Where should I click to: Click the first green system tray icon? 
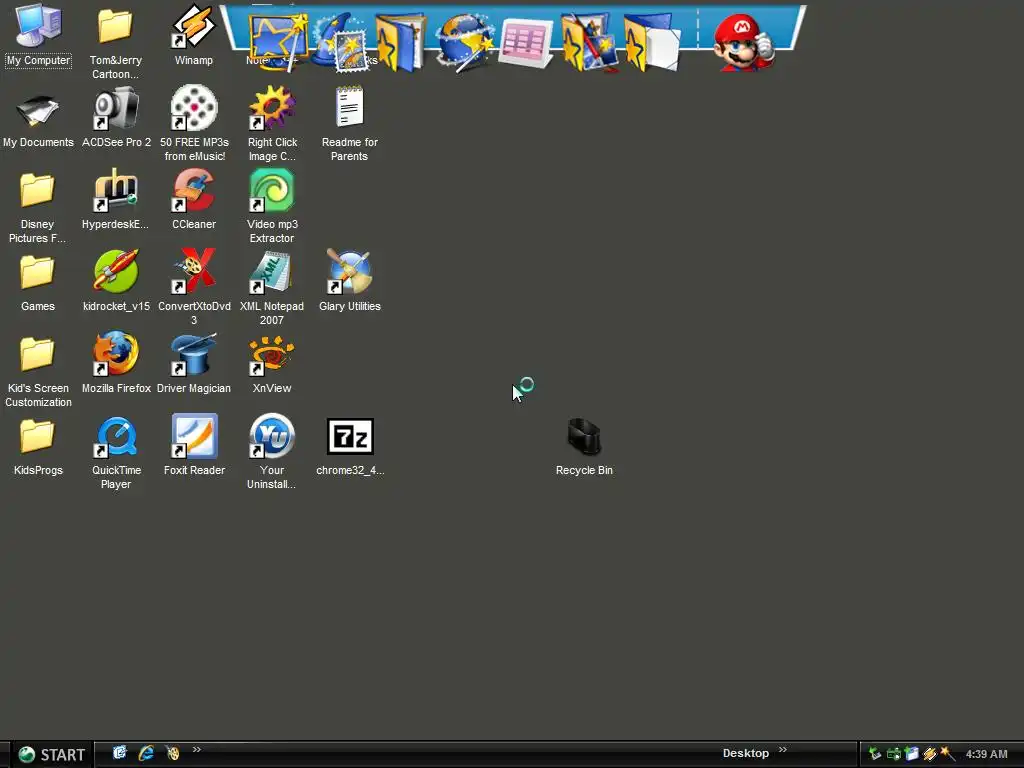coord(875,754)
